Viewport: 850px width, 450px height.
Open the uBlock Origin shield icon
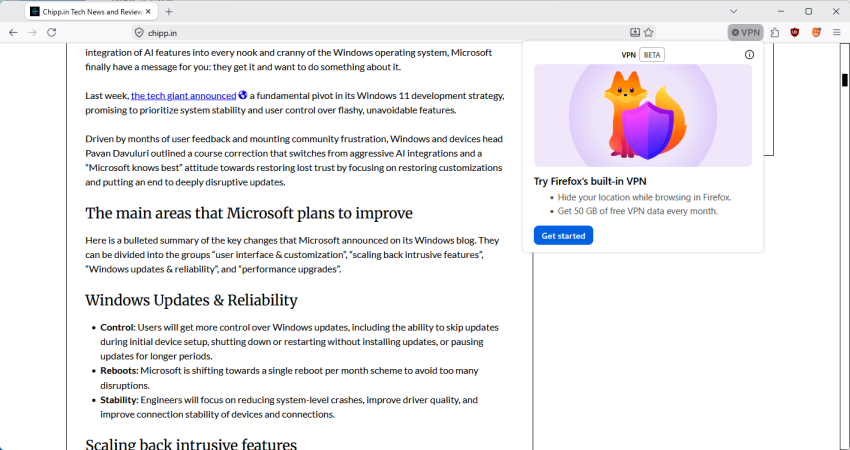tap(795, 32)
